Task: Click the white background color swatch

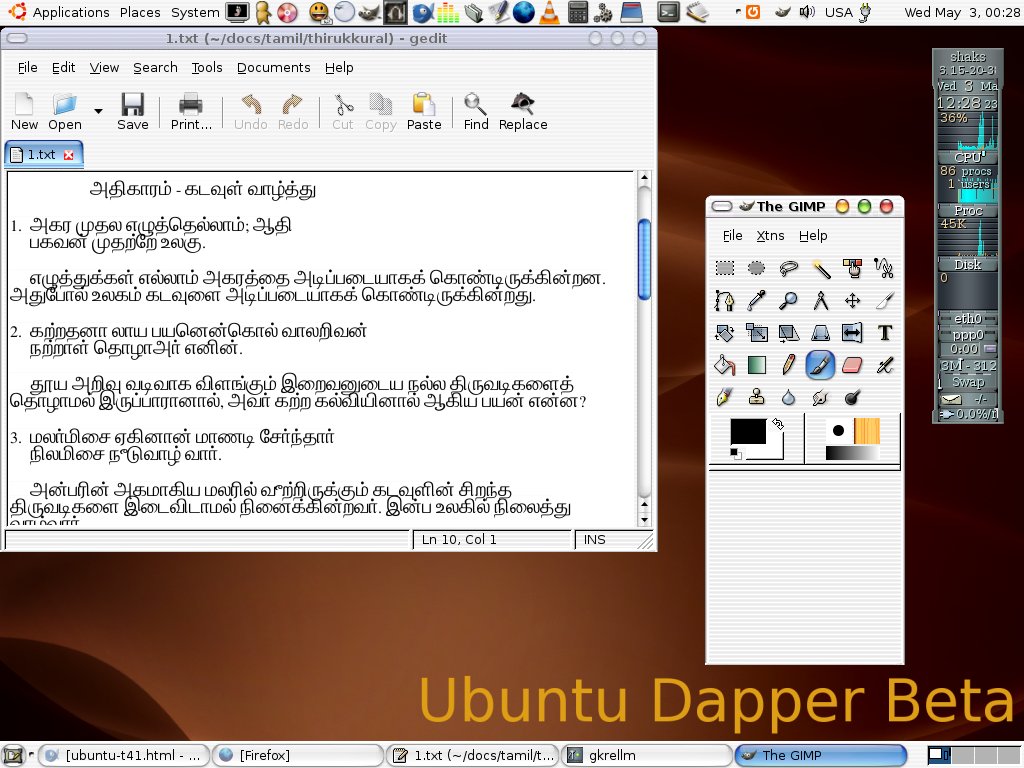Action: pyautogui.click(x=775, y=451)
